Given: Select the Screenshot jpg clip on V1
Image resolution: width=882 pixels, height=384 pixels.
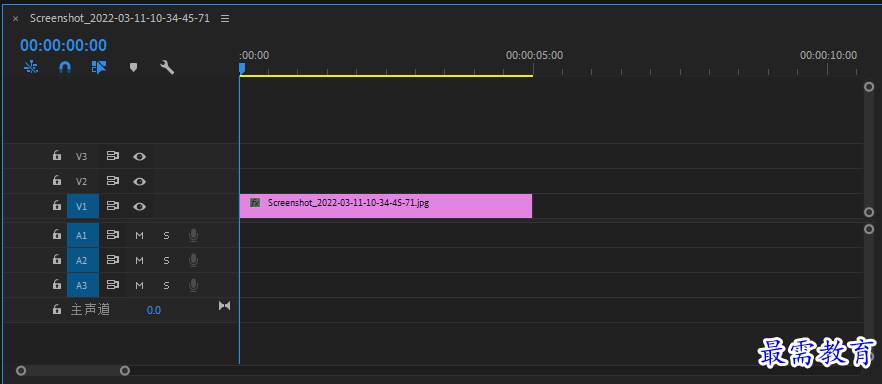Looking at the screenshot, I should [386, 206].
